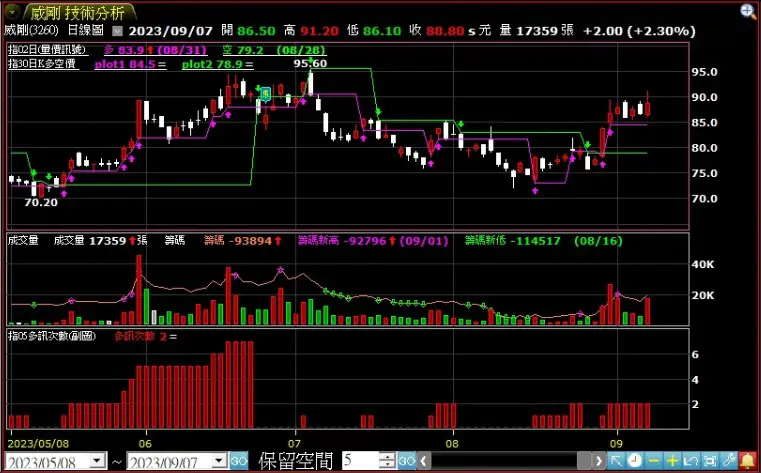Viewport: 761px width, 473px height.
Task: Click the 2023/09/07 date in the quote header
Action: click(171, 31)
